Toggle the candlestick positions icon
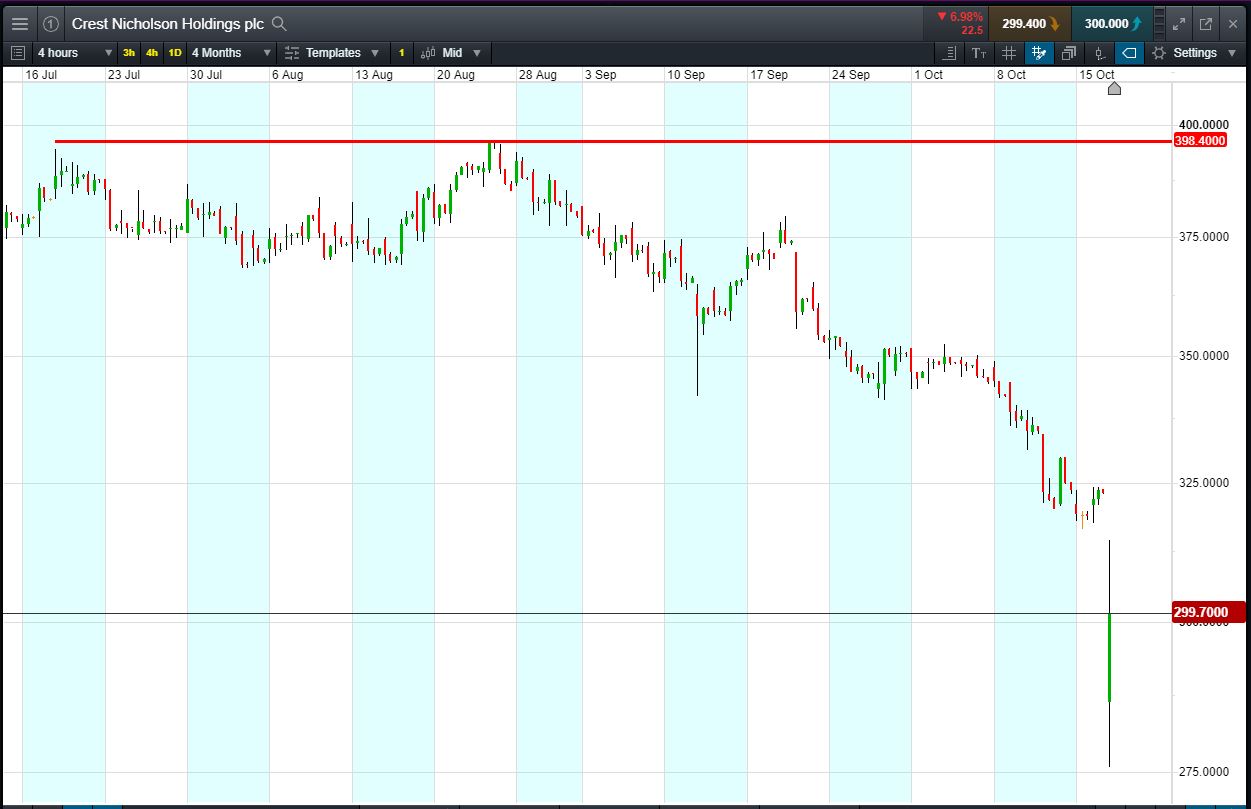The width and height of the screenshot is (1251, 809). [x=1099, y=53]
